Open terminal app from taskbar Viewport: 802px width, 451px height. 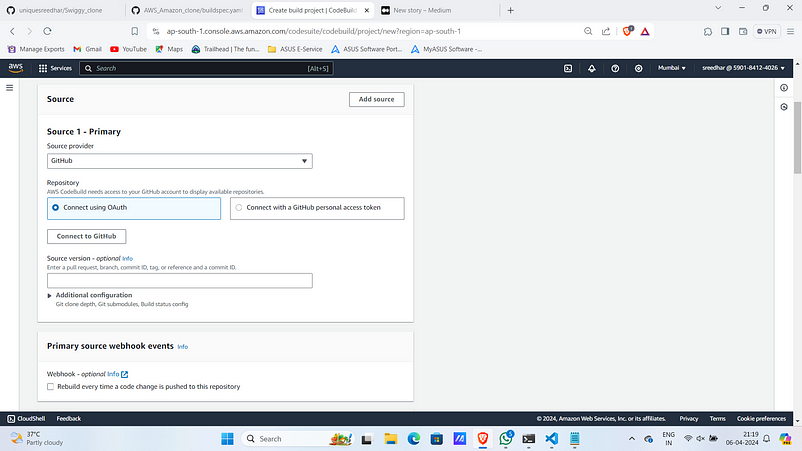[529, 439]
